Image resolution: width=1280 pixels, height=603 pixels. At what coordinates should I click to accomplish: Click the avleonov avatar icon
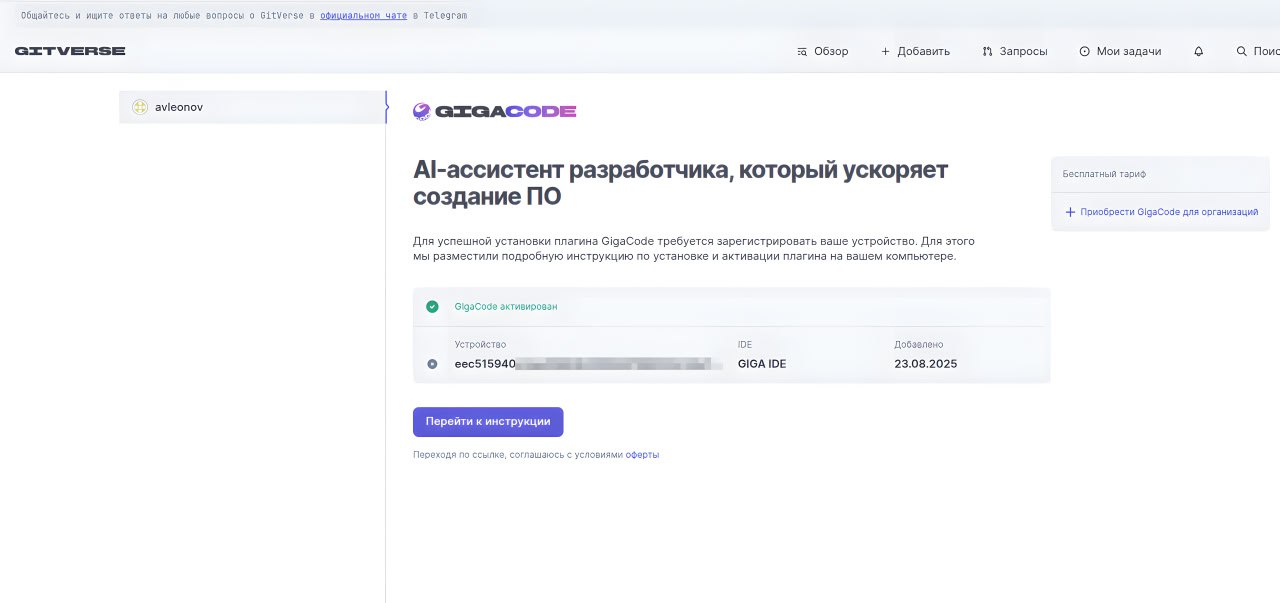pos(140,107)
